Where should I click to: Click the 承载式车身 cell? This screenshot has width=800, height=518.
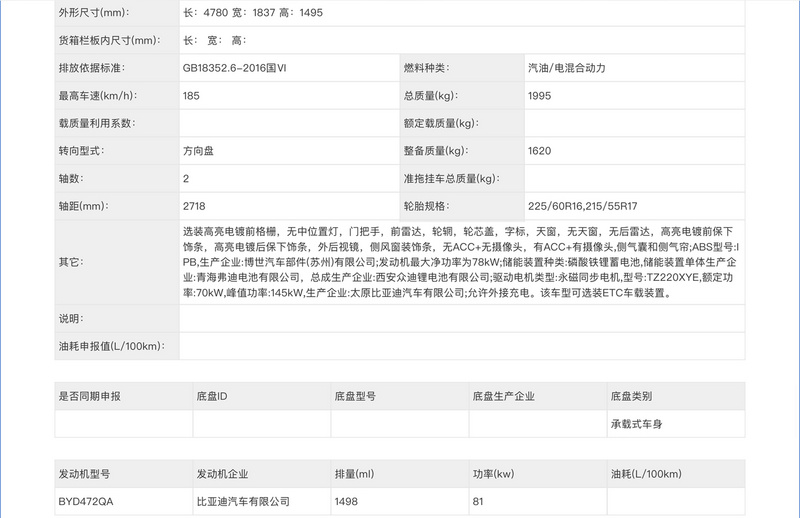pyautogui.click(x=637, y=424)
